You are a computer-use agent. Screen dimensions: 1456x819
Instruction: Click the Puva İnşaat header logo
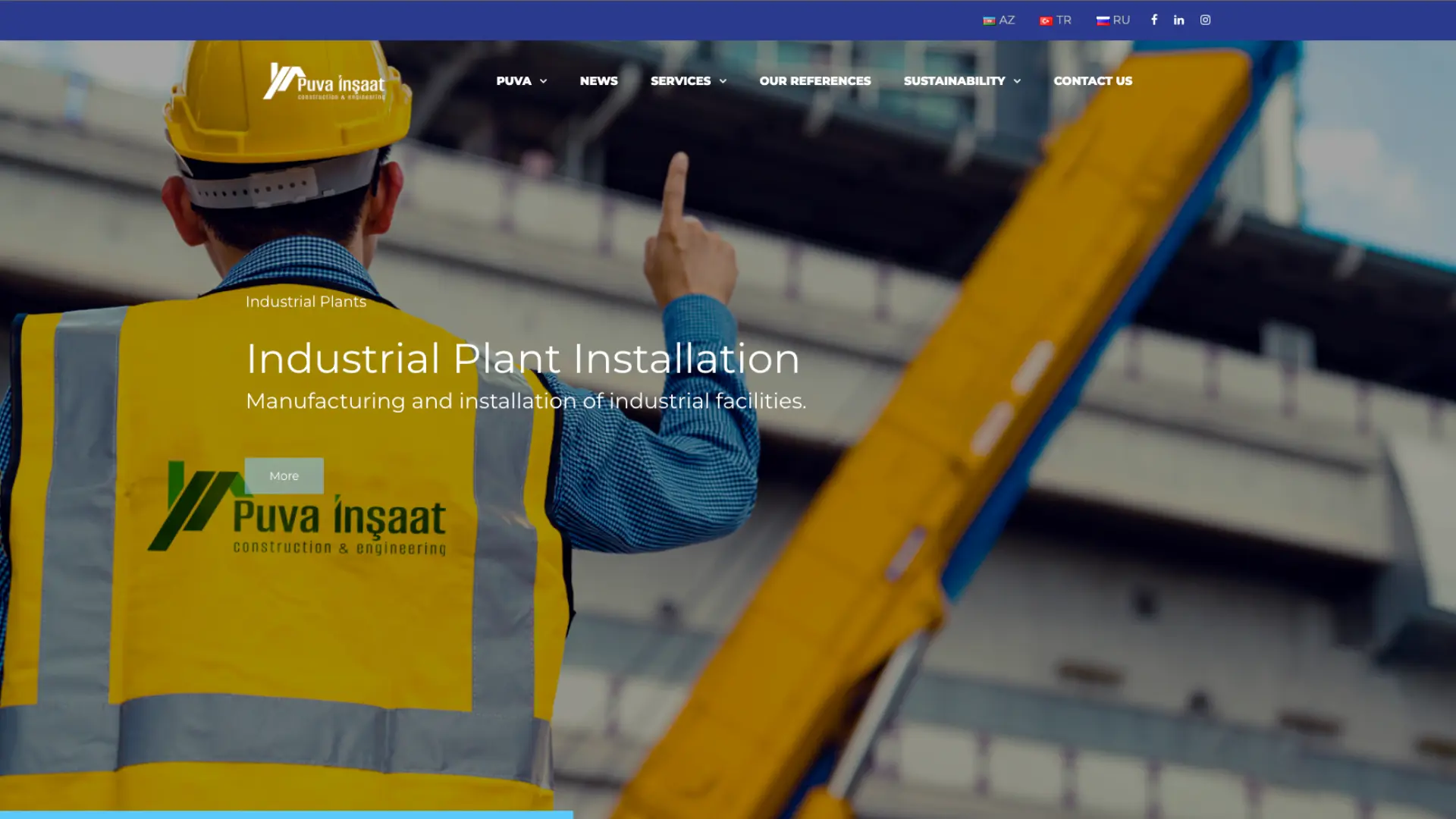pos(324,81)
